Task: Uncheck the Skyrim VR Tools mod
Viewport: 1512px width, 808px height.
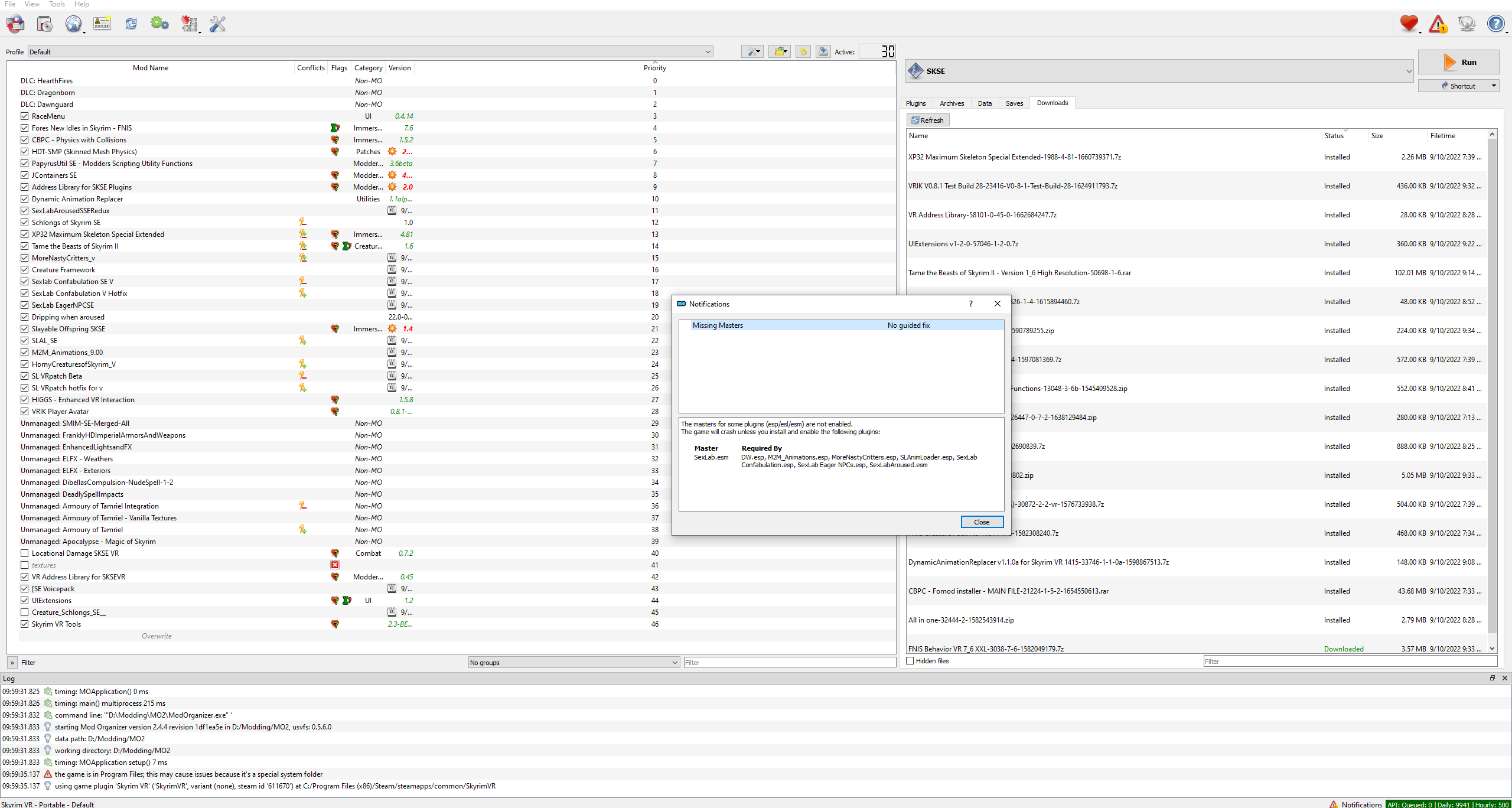Action: (24, 624)
